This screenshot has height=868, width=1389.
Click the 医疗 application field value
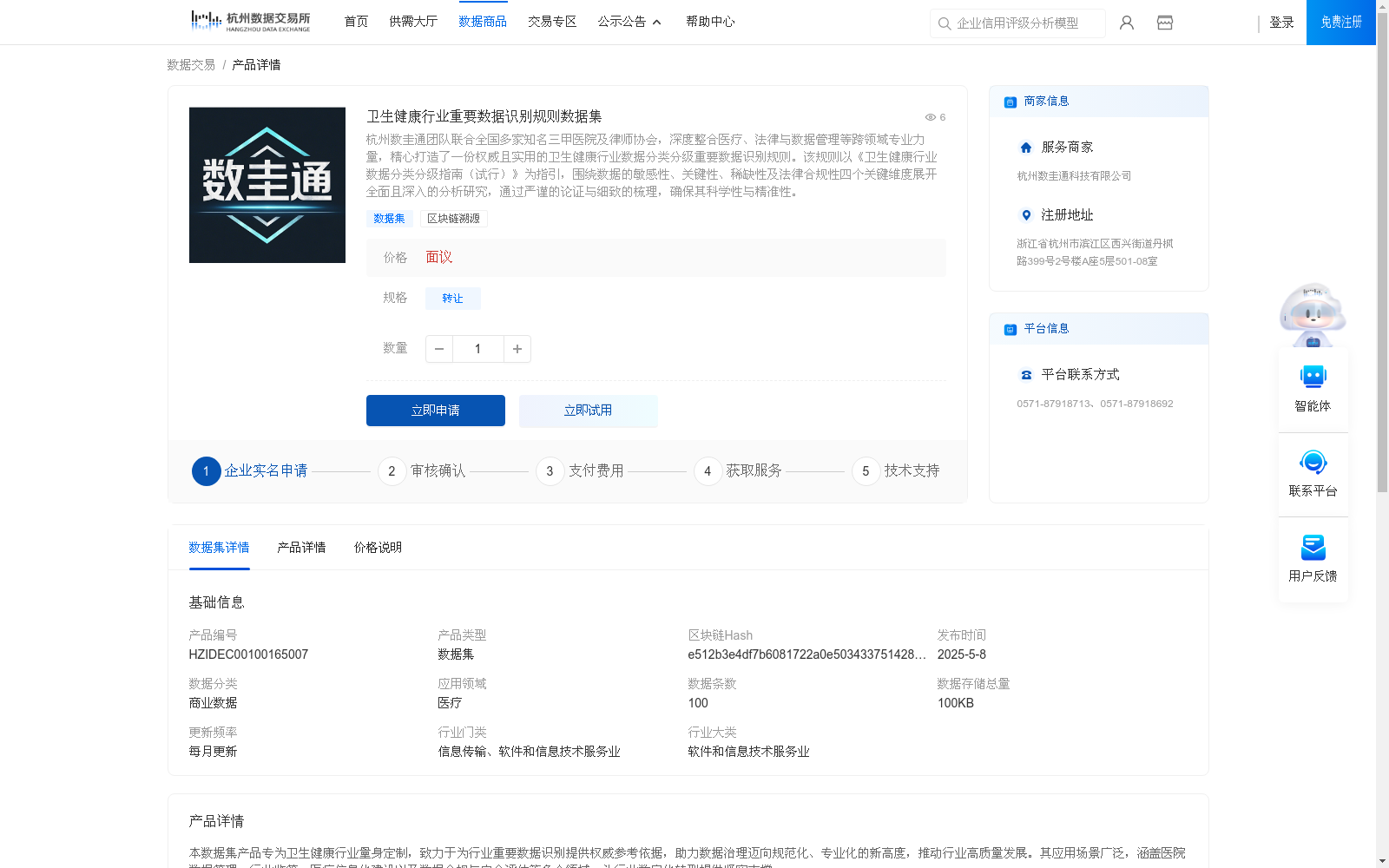point(450,703)
